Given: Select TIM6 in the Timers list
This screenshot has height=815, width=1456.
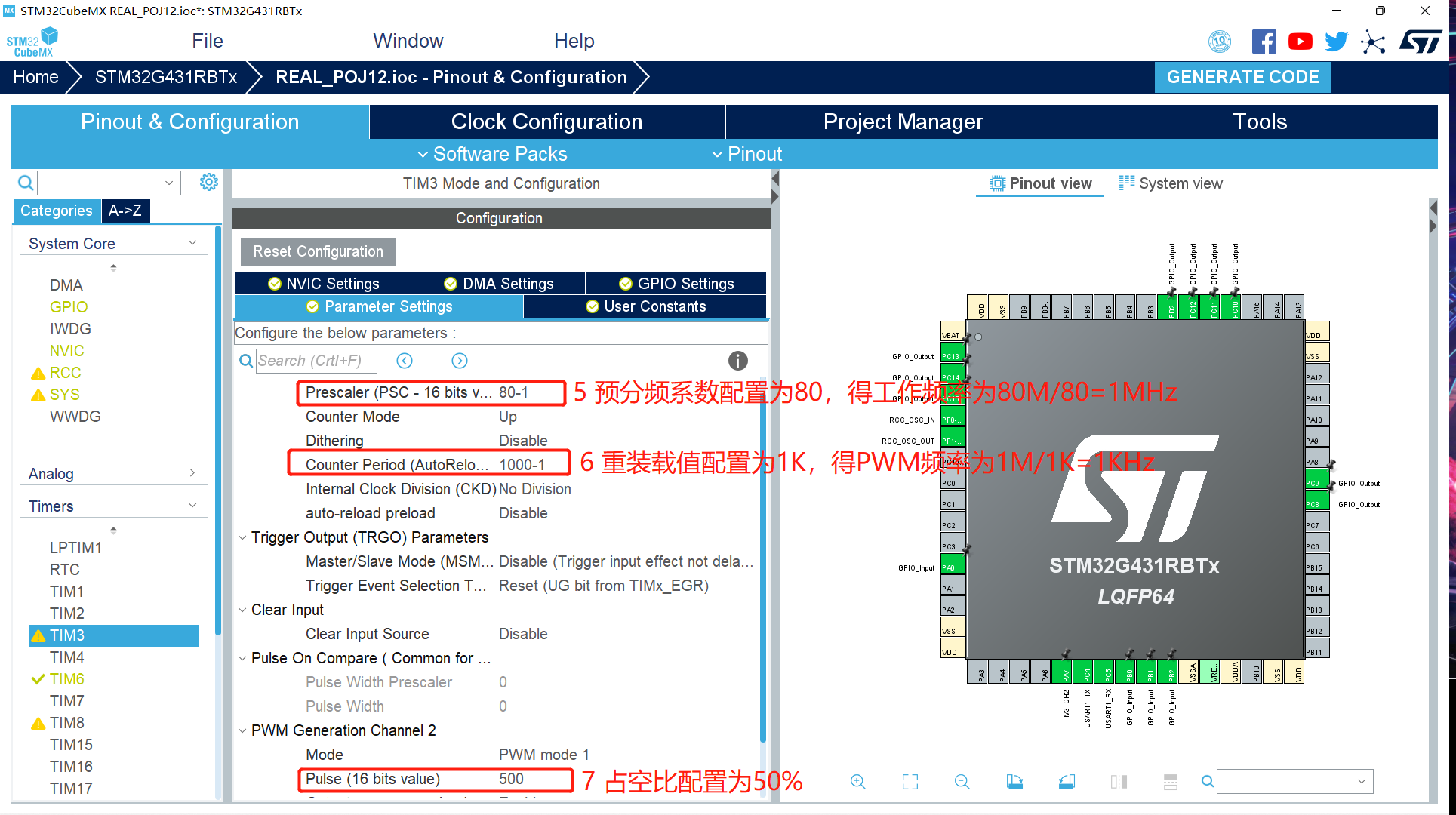Looking at the screenshot, I should (x=67, y=679).
